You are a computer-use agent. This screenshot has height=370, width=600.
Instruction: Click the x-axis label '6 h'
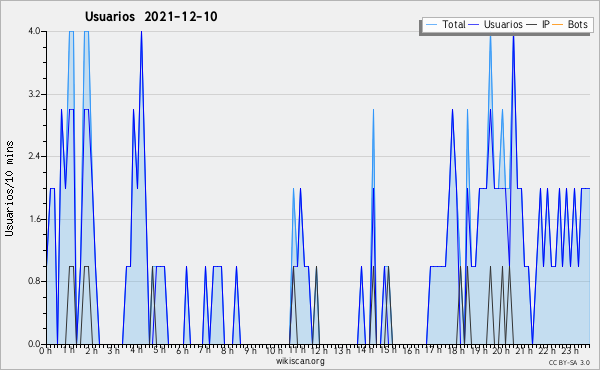tap(182, 351)
